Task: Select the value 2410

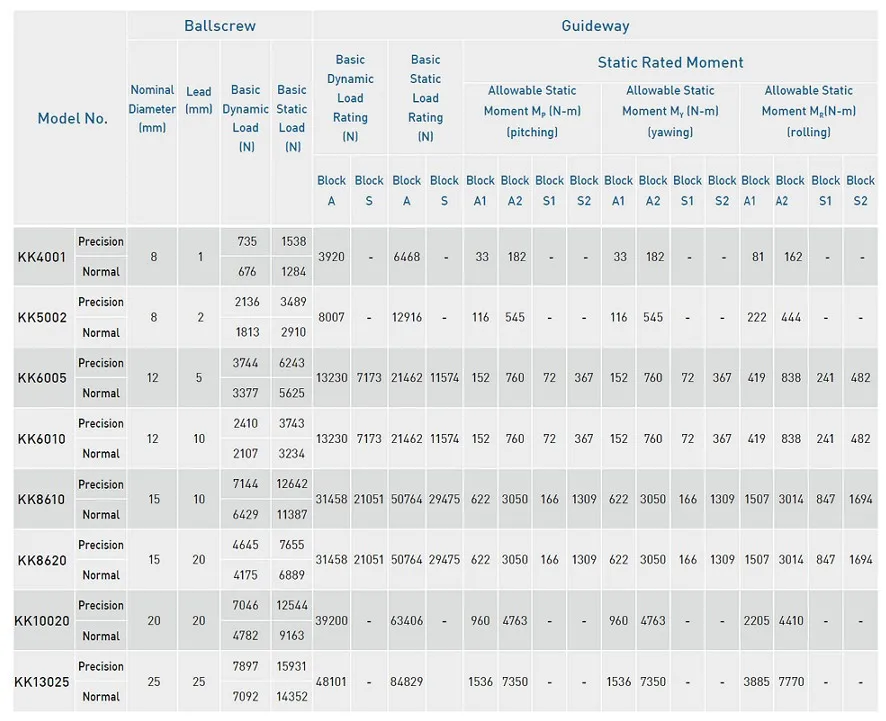Action: click(245, 424)
